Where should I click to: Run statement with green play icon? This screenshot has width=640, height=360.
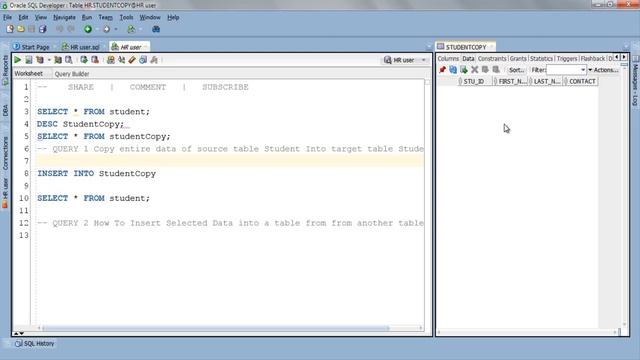point(18,60)
